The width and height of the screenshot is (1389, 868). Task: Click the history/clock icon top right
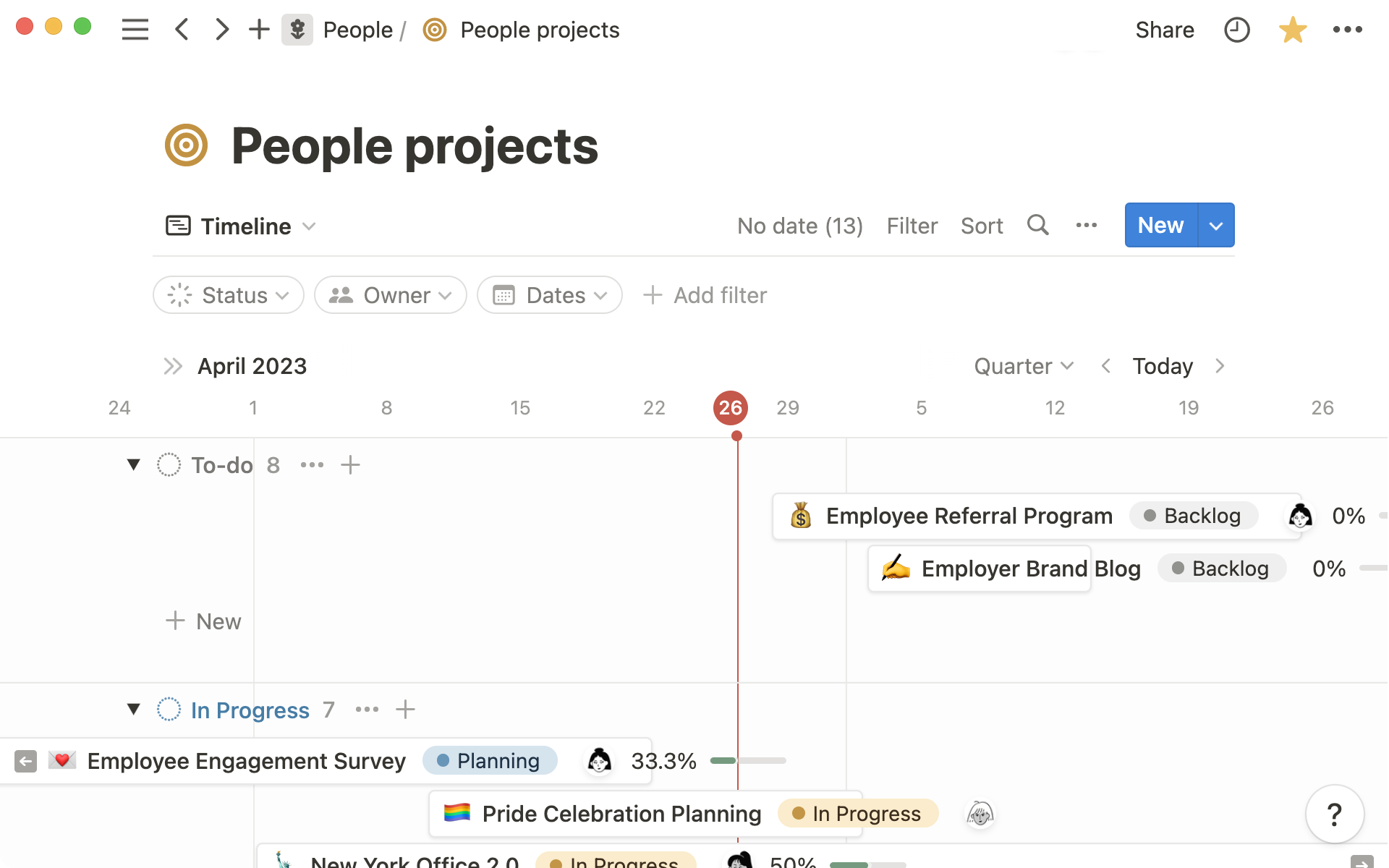click(1236, 30)
